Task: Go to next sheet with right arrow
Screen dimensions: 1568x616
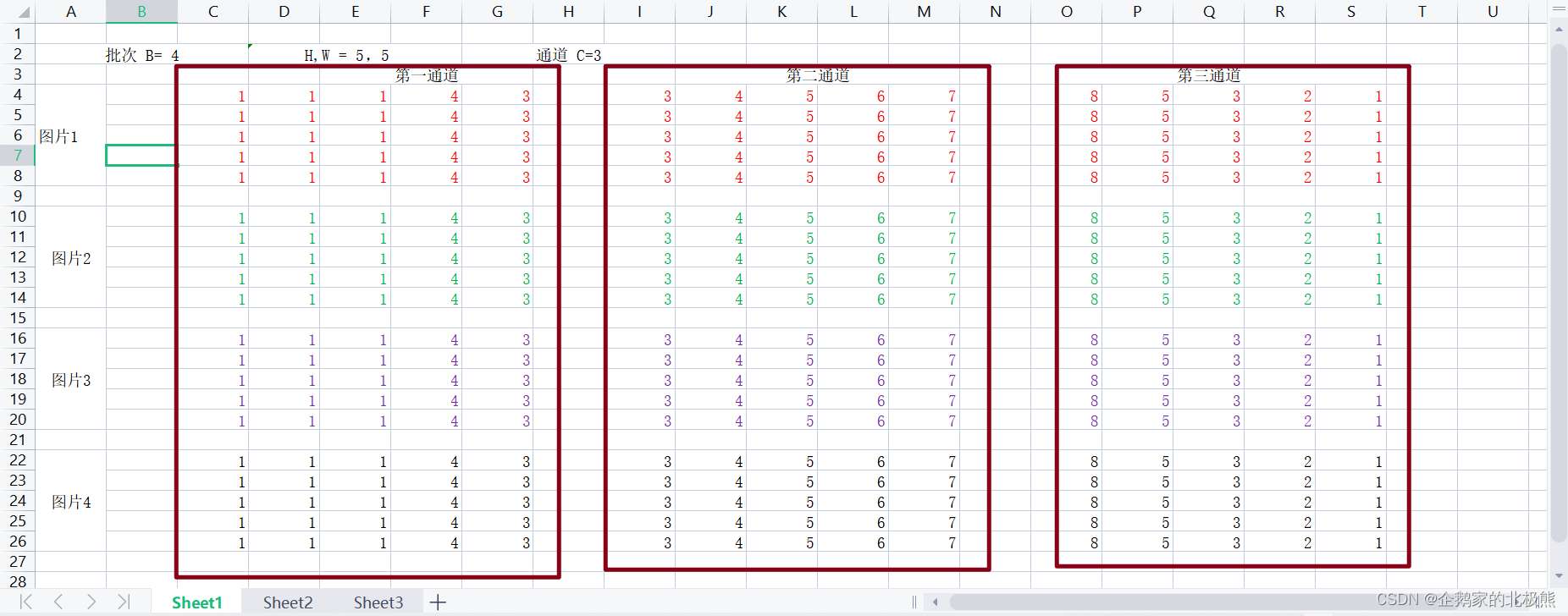Action: click(91, 602)
